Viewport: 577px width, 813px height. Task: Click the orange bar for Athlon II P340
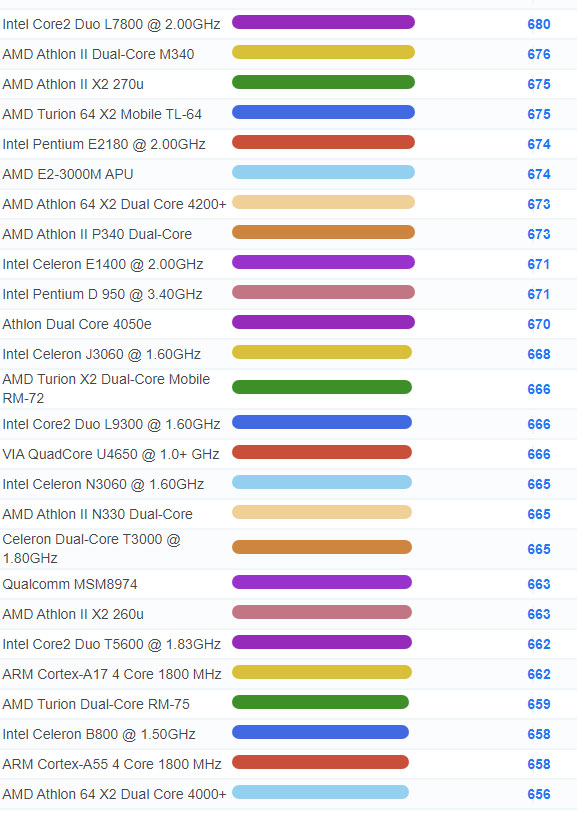pos(323,233)
